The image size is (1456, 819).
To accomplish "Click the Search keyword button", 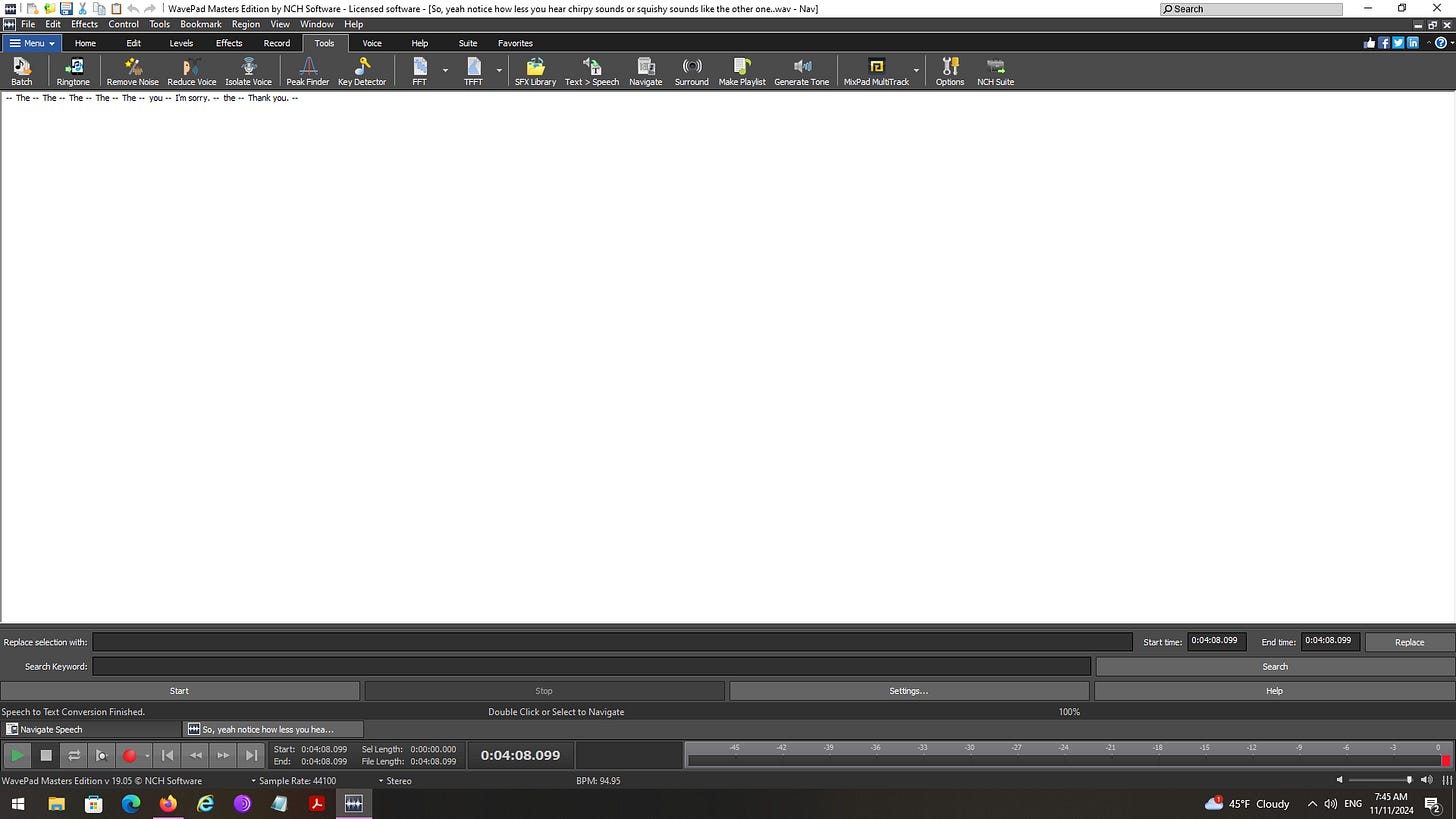I will (x=1275, y=666).
